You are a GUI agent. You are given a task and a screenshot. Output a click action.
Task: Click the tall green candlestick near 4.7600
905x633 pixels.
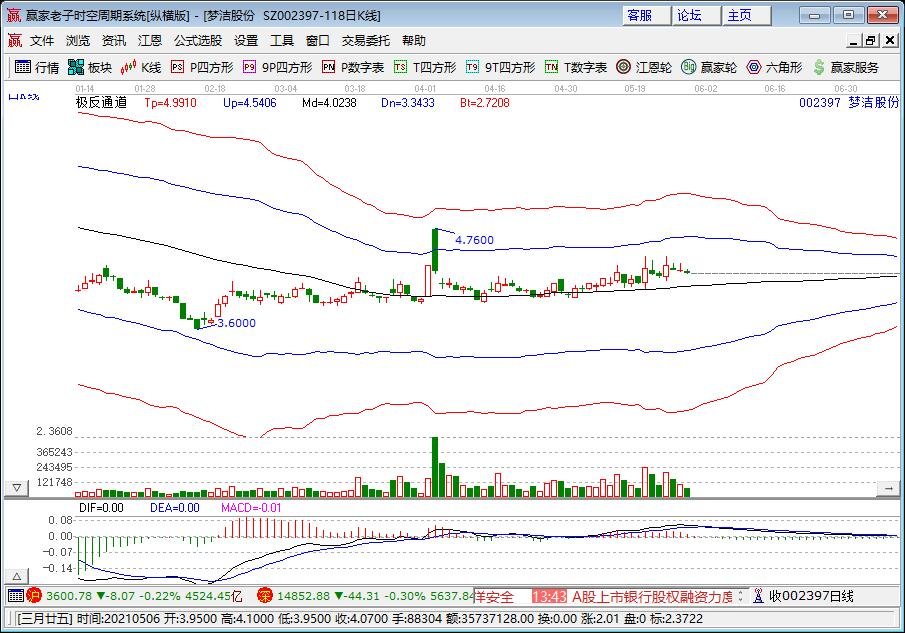435,250
